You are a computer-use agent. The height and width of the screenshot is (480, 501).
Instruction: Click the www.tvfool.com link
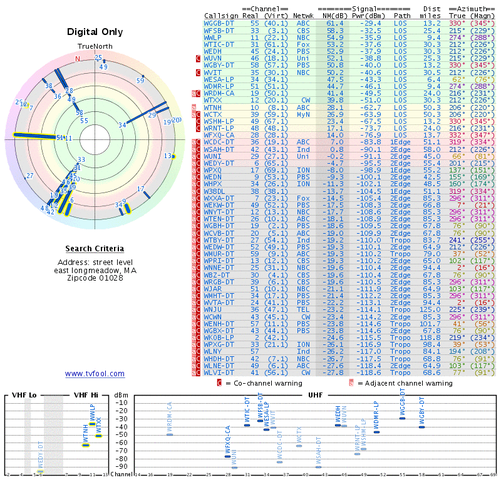pos(95,374)
